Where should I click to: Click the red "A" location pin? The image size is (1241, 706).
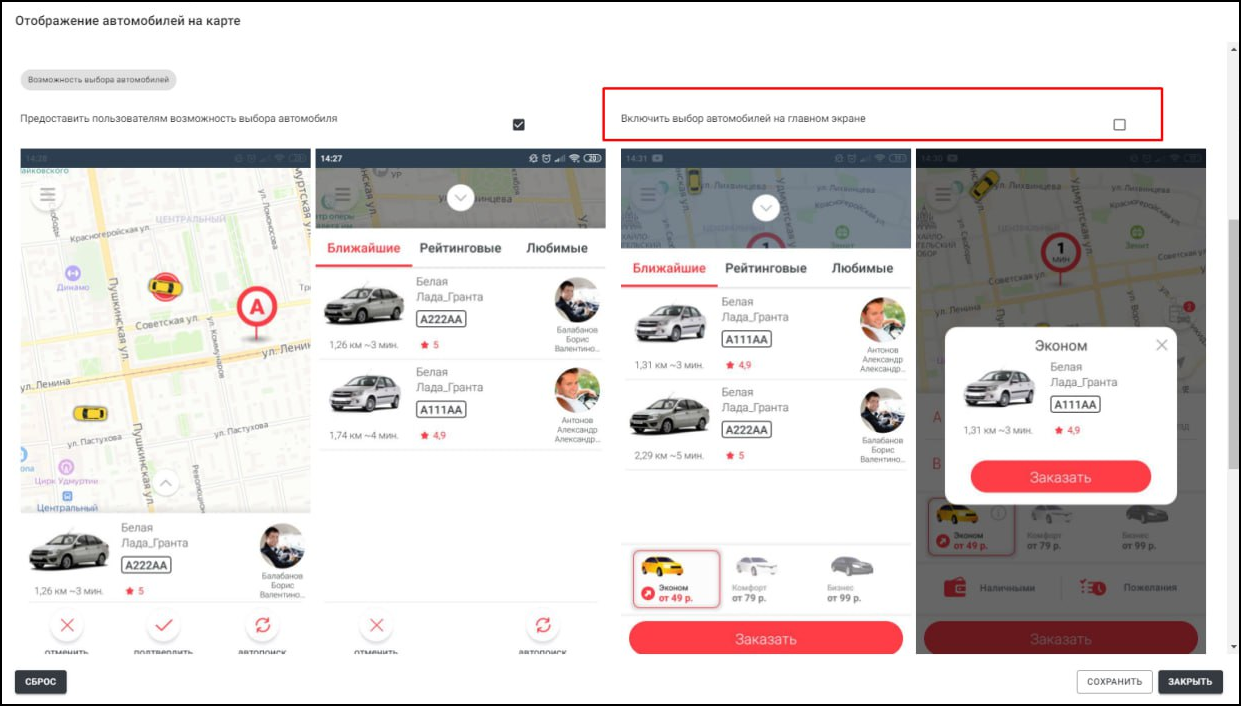coord(256,307)
